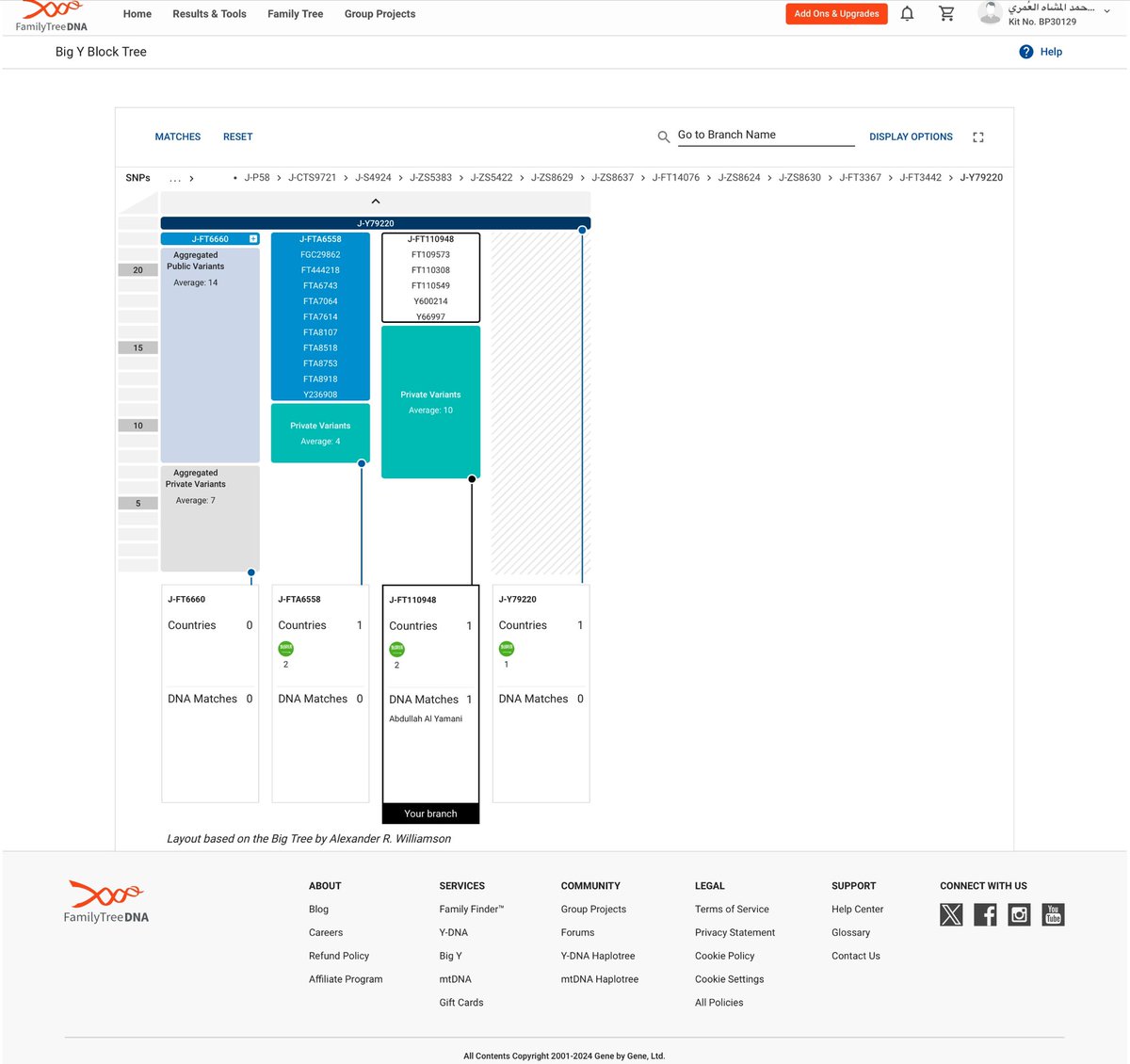This screenshot has height=1064, width=1130.
Task: Click the Your branch label
Action: point(430,814)
